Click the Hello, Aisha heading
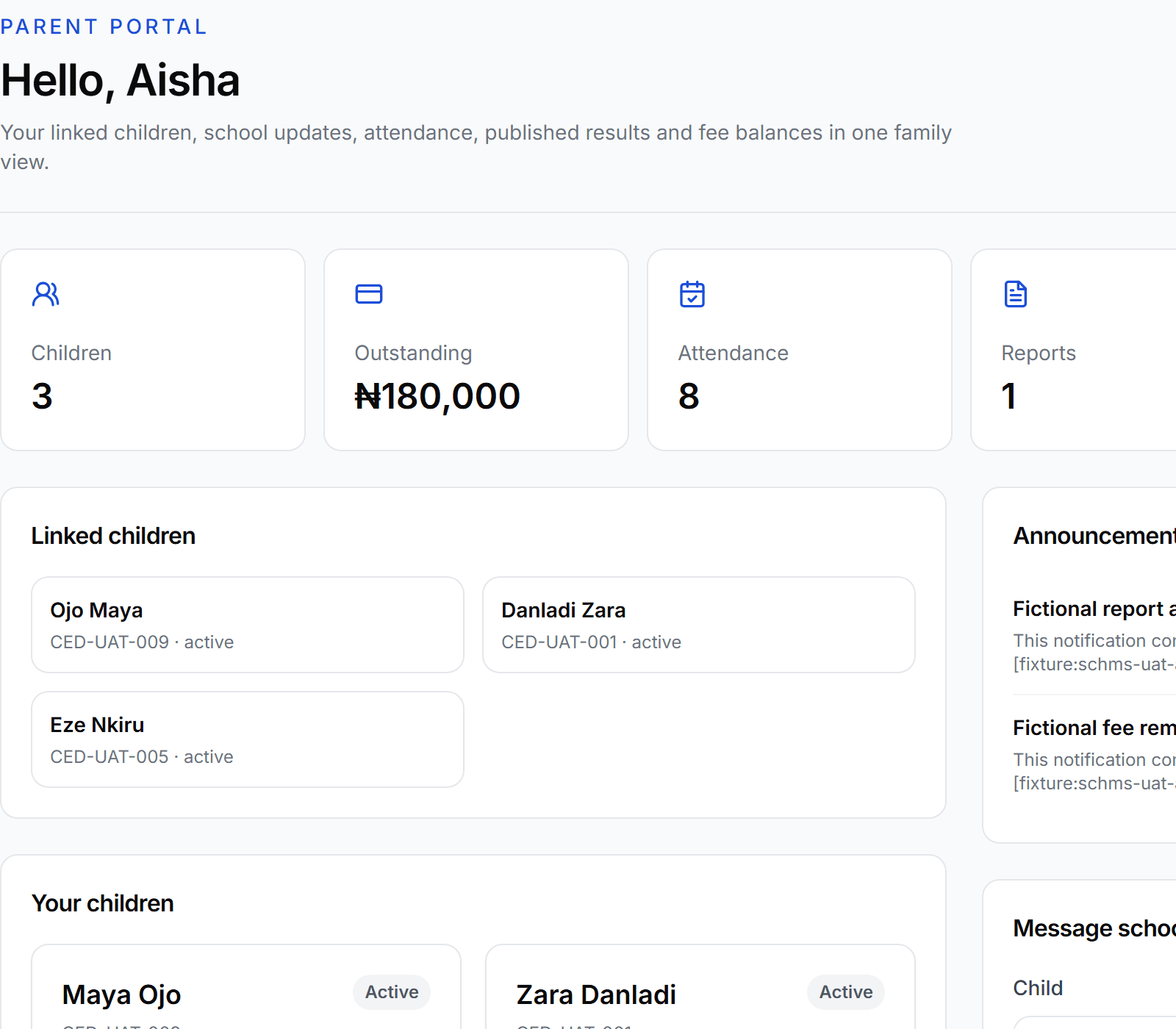This screenshot has width=1176, height=1029. coord(121,80)
